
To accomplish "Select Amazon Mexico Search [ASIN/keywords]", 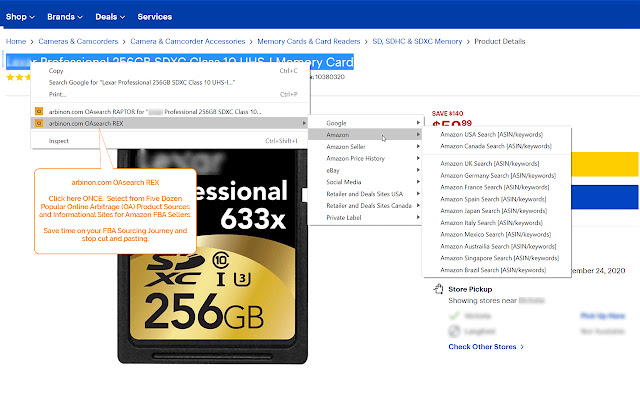I will [x=496, y=235].
